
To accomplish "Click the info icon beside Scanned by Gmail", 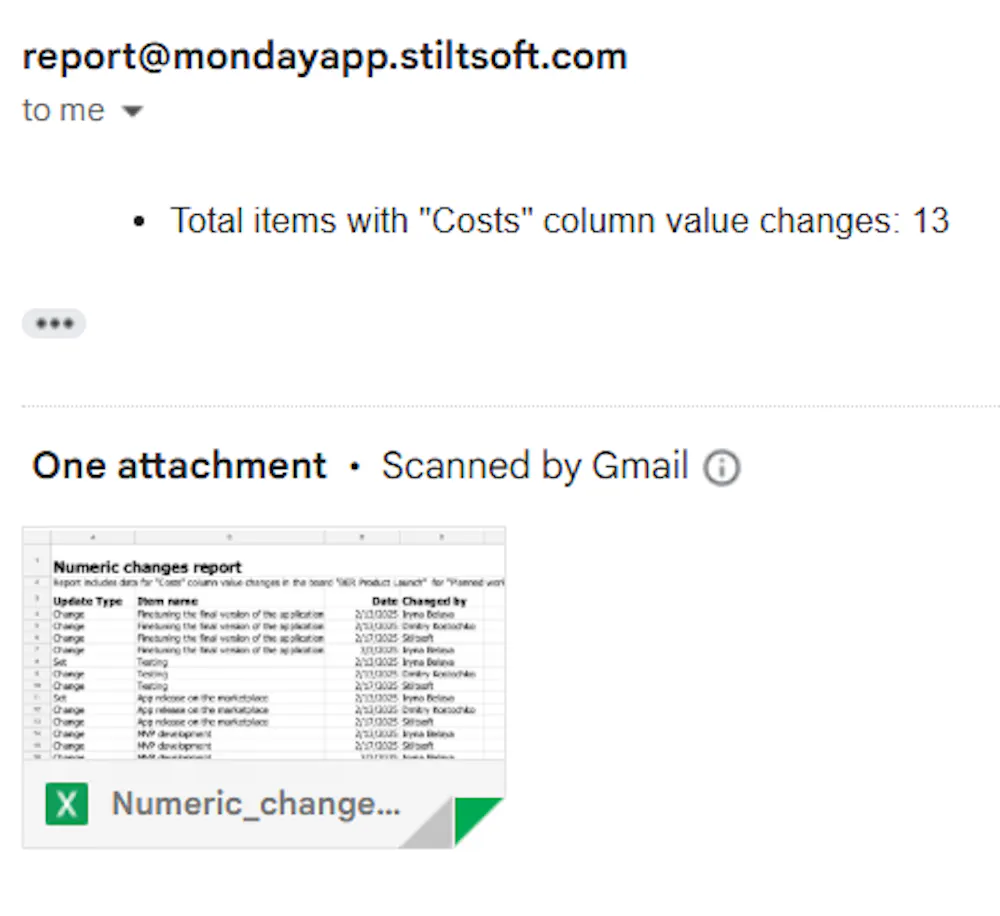I will [721, 467].
